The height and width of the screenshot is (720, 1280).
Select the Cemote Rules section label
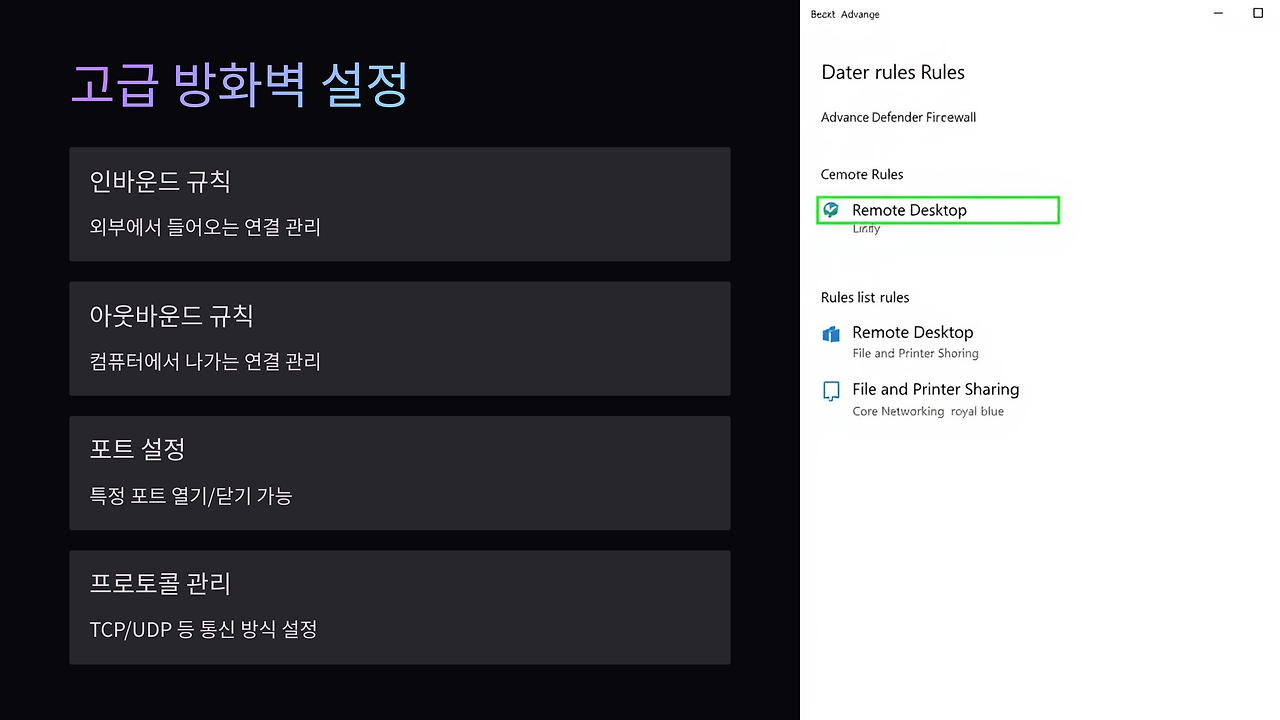coord(861,174)
